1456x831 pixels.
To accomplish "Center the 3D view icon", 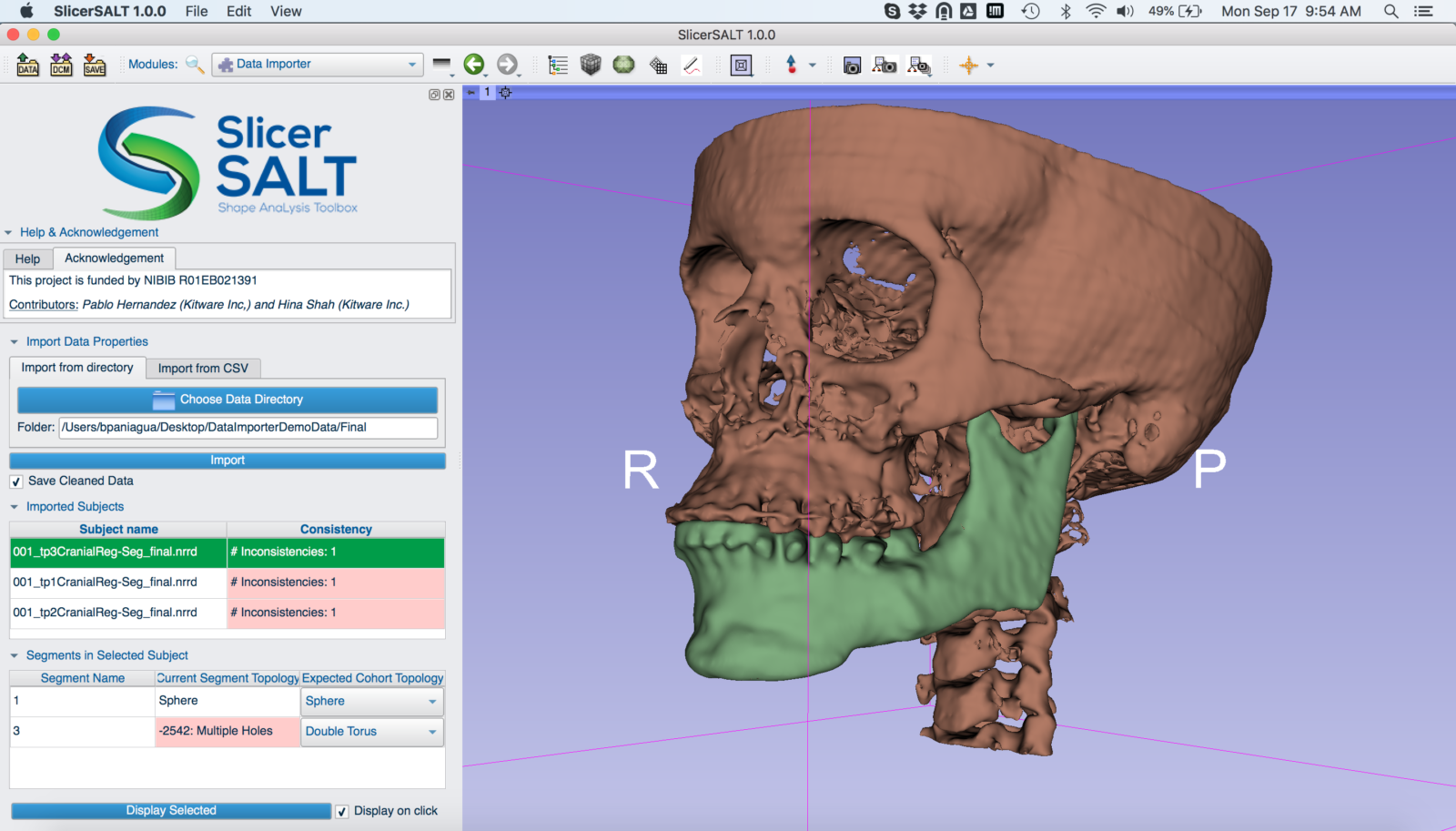I will click(x=505, y=92).
